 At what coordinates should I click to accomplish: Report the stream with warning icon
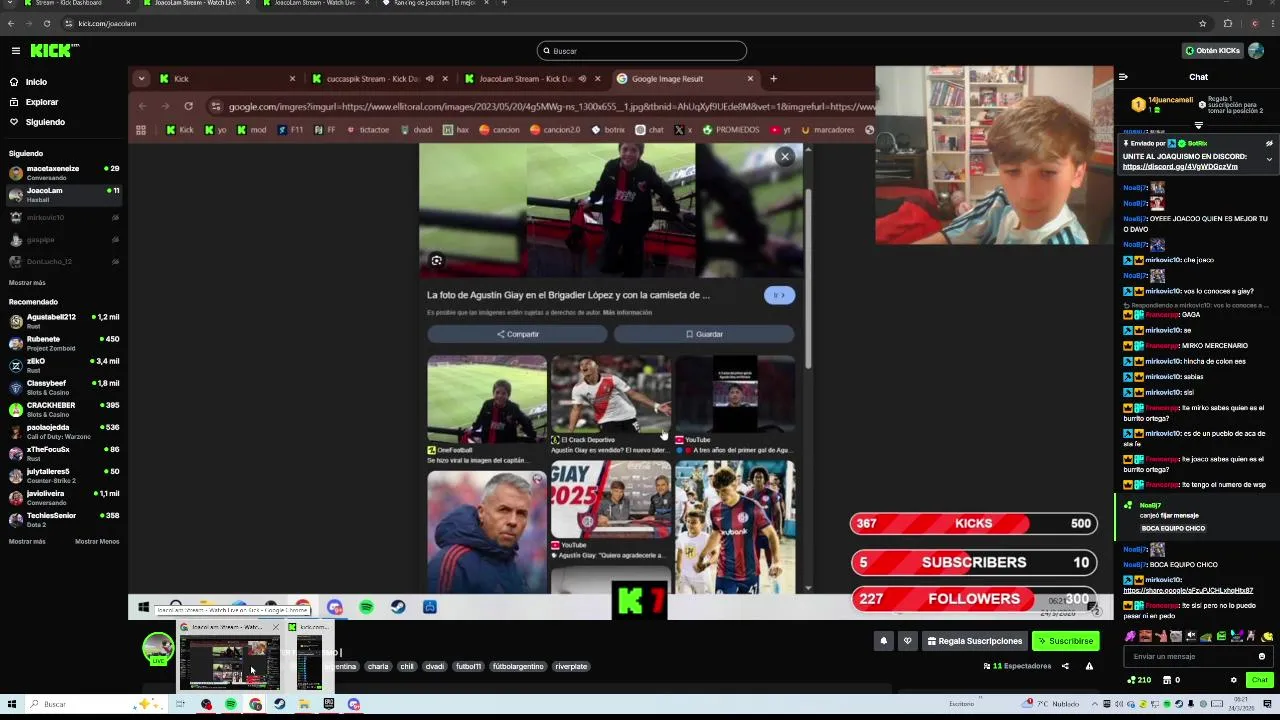coord(1089,666)
